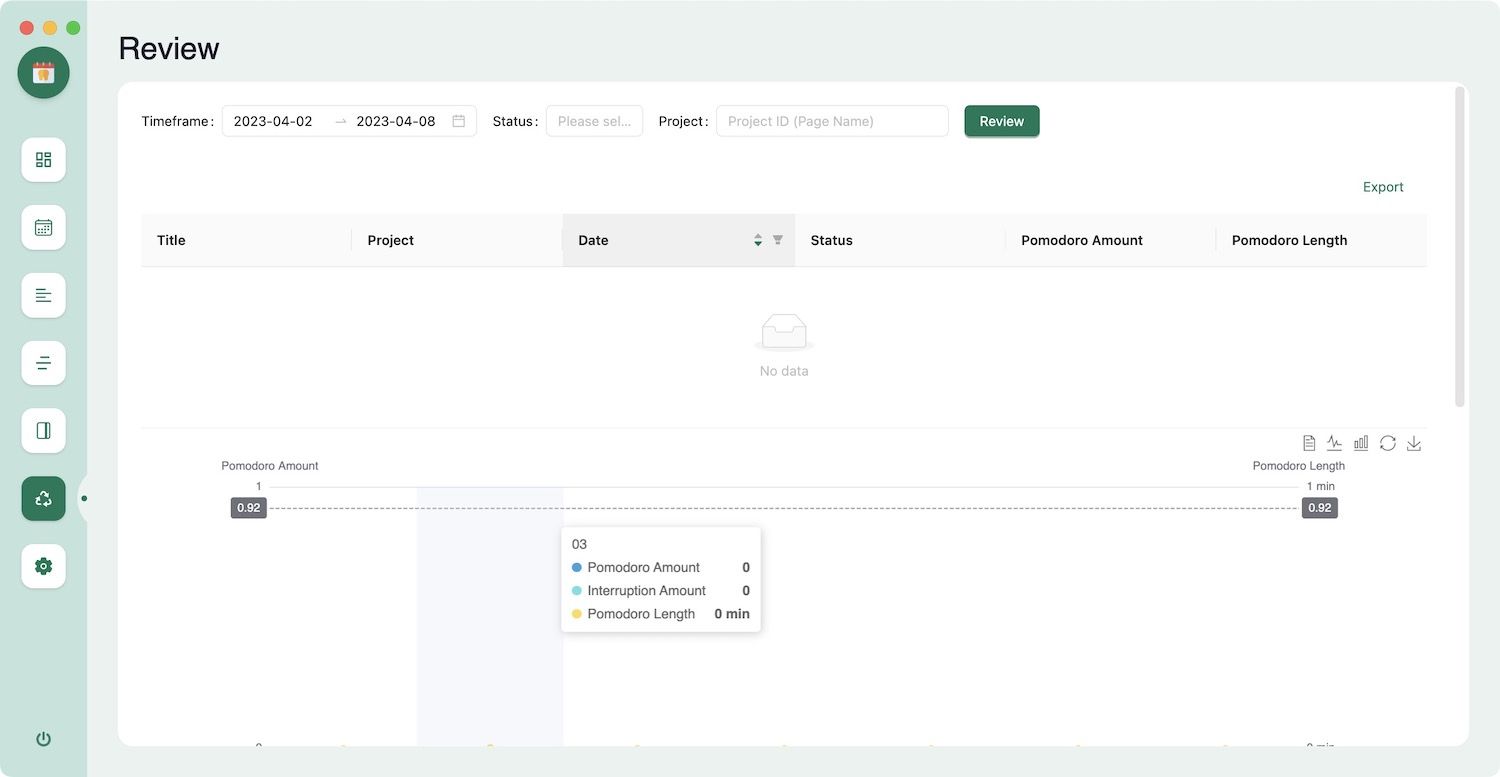The image size is (1500, 777).
Task: Show chart data view document icon
Action: coord(1309,443)
